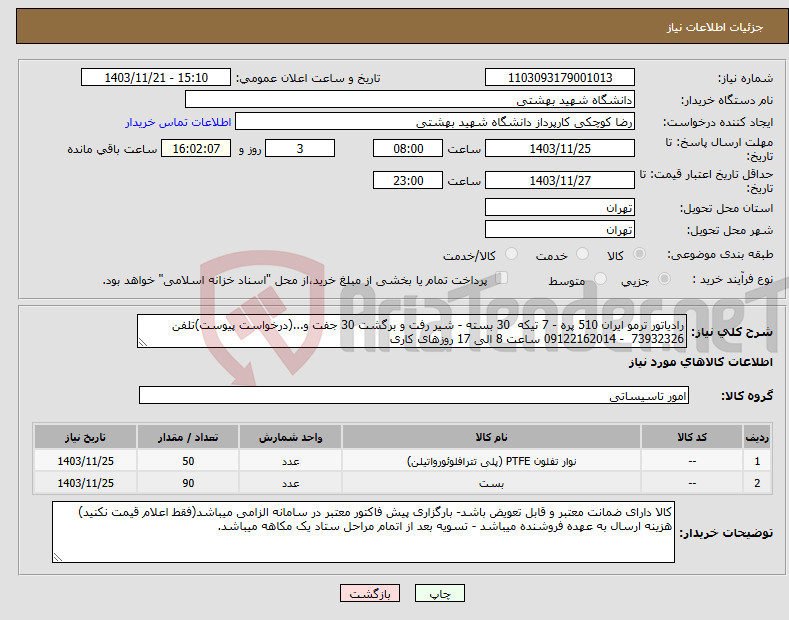Click the شماره نیاز label
Viewport: 789px width, 620px height.
pos(745,78)
